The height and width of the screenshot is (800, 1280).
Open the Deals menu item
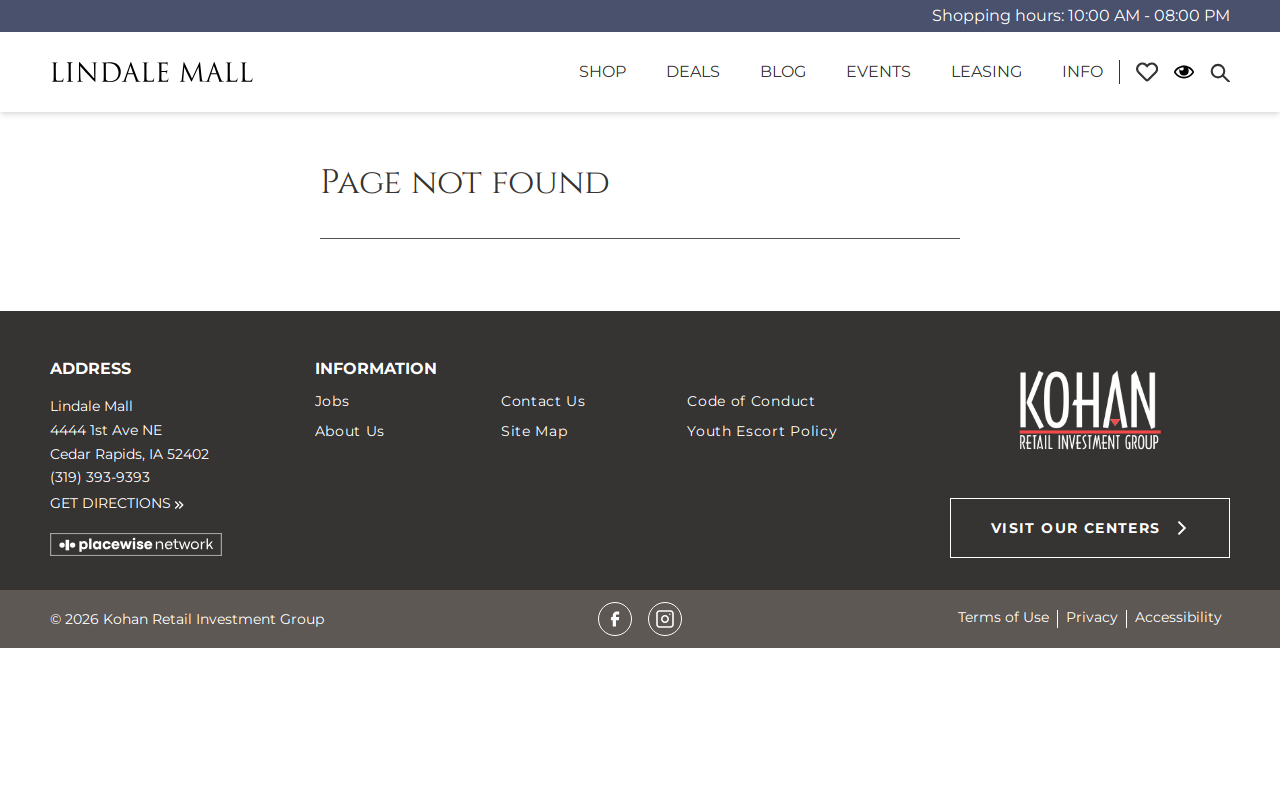(693, 72)
